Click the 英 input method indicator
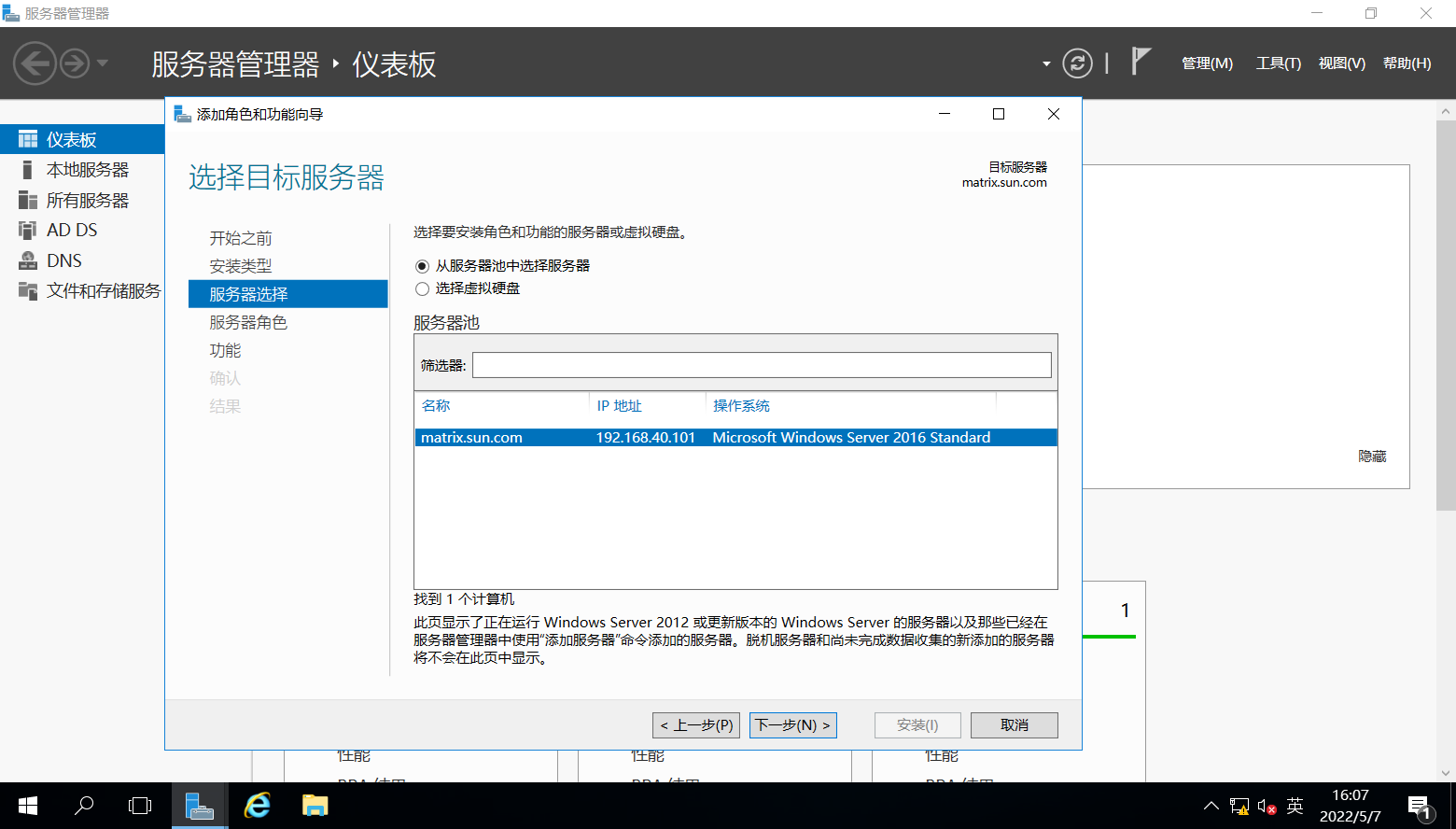 tap(1295, 806)
